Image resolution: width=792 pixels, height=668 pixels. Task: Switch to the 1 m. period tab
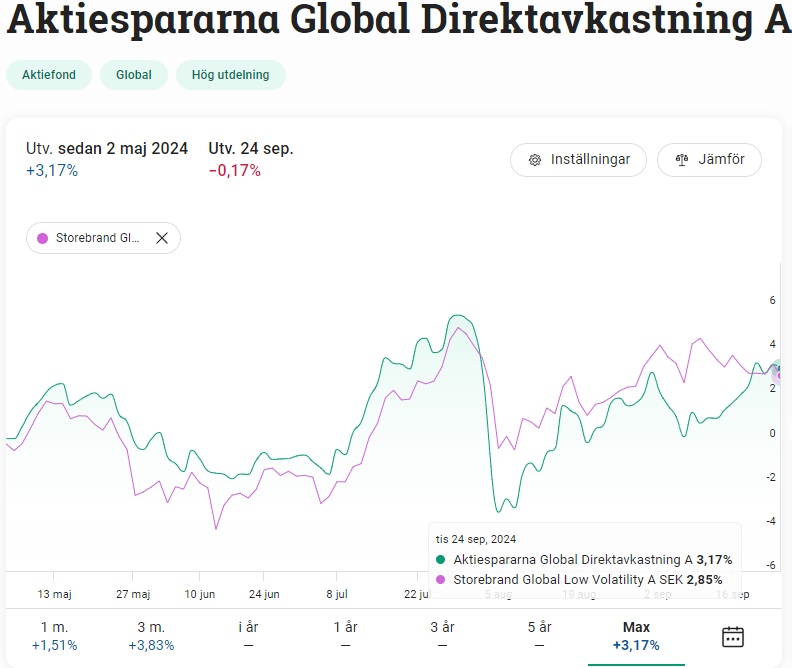(55, 636)
